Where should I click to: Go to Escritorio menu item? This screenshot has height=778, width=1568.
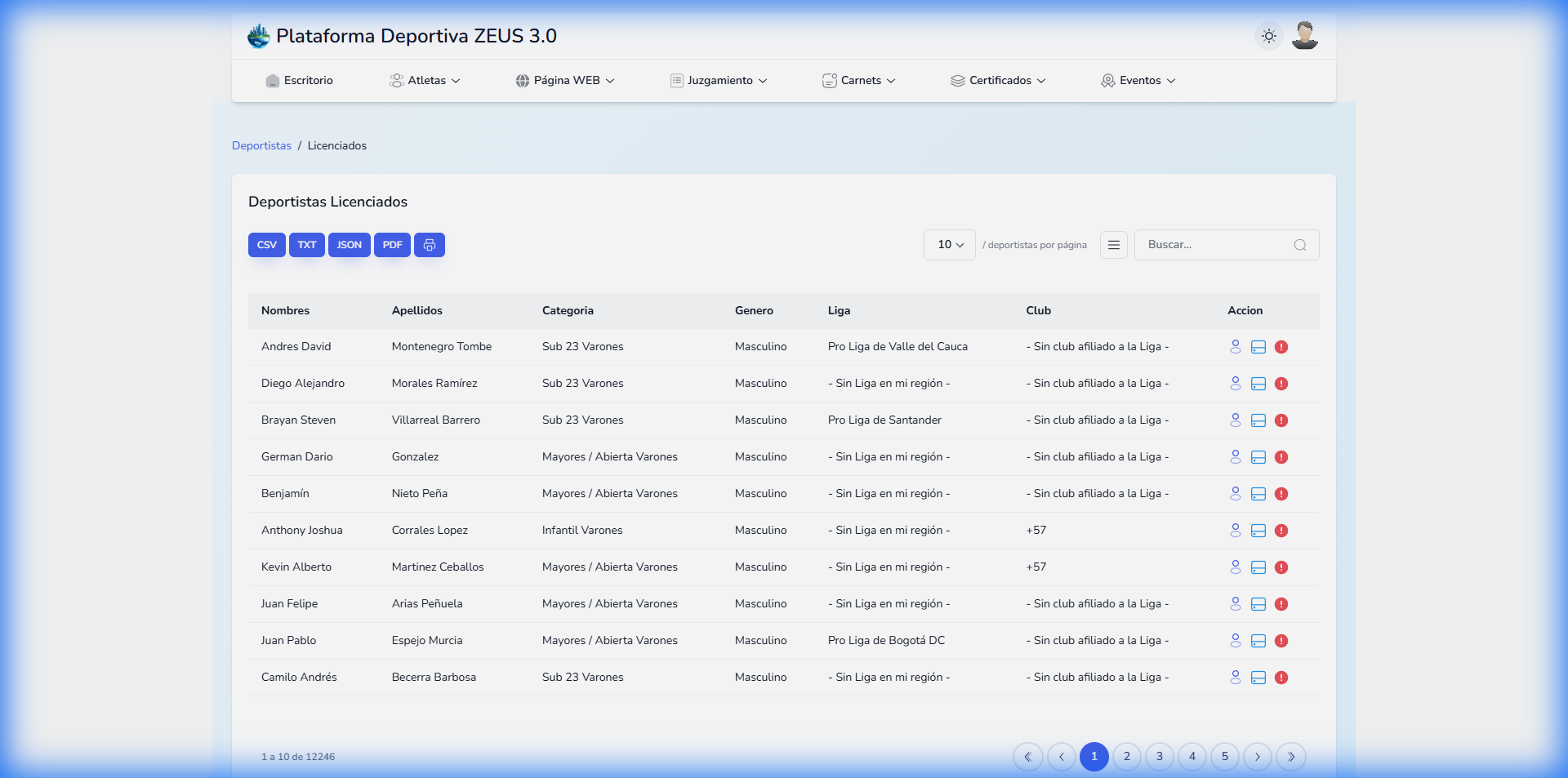[x=299, y=81]
